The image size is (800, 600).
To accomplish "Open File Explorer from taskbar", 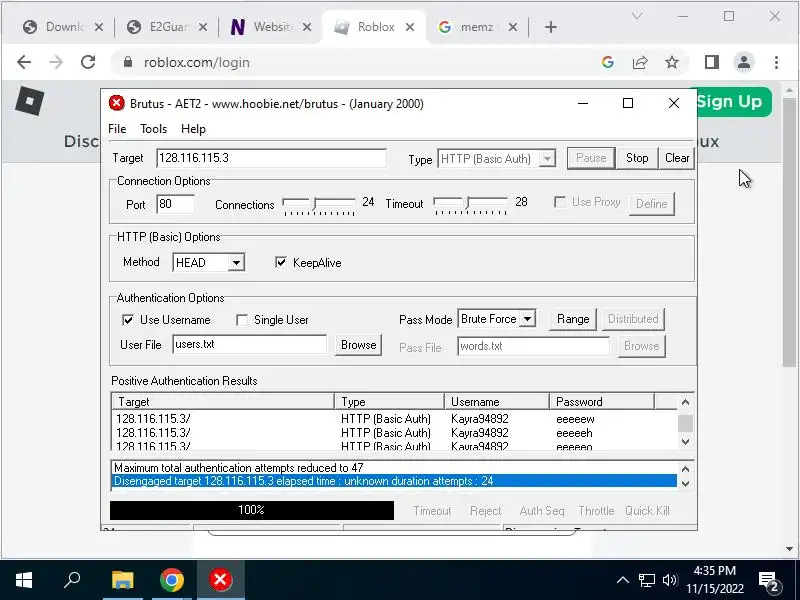I will tap(122, 580).
